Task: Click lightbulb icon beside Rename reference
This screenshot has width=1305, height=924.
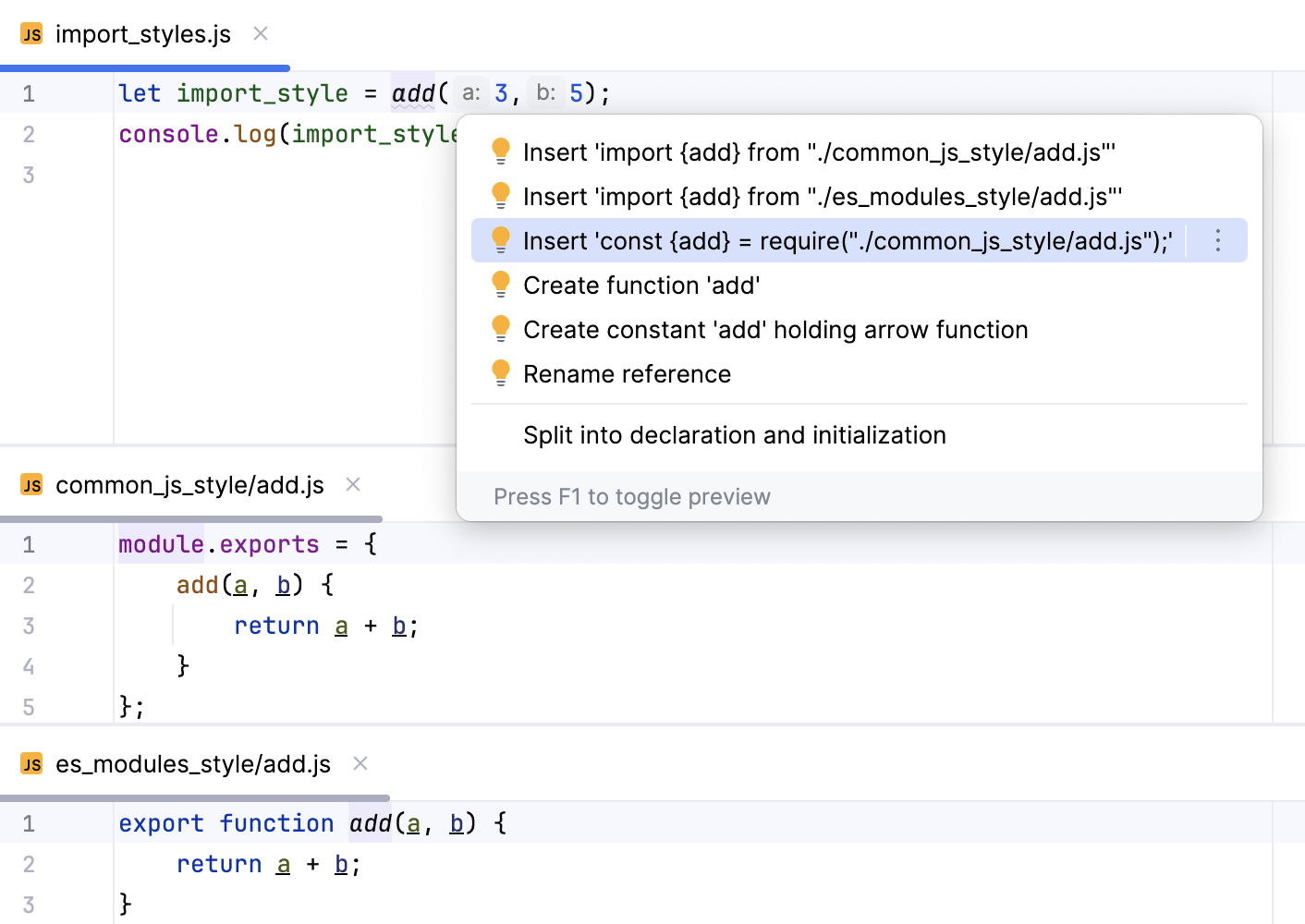Action: click(501, 373)
